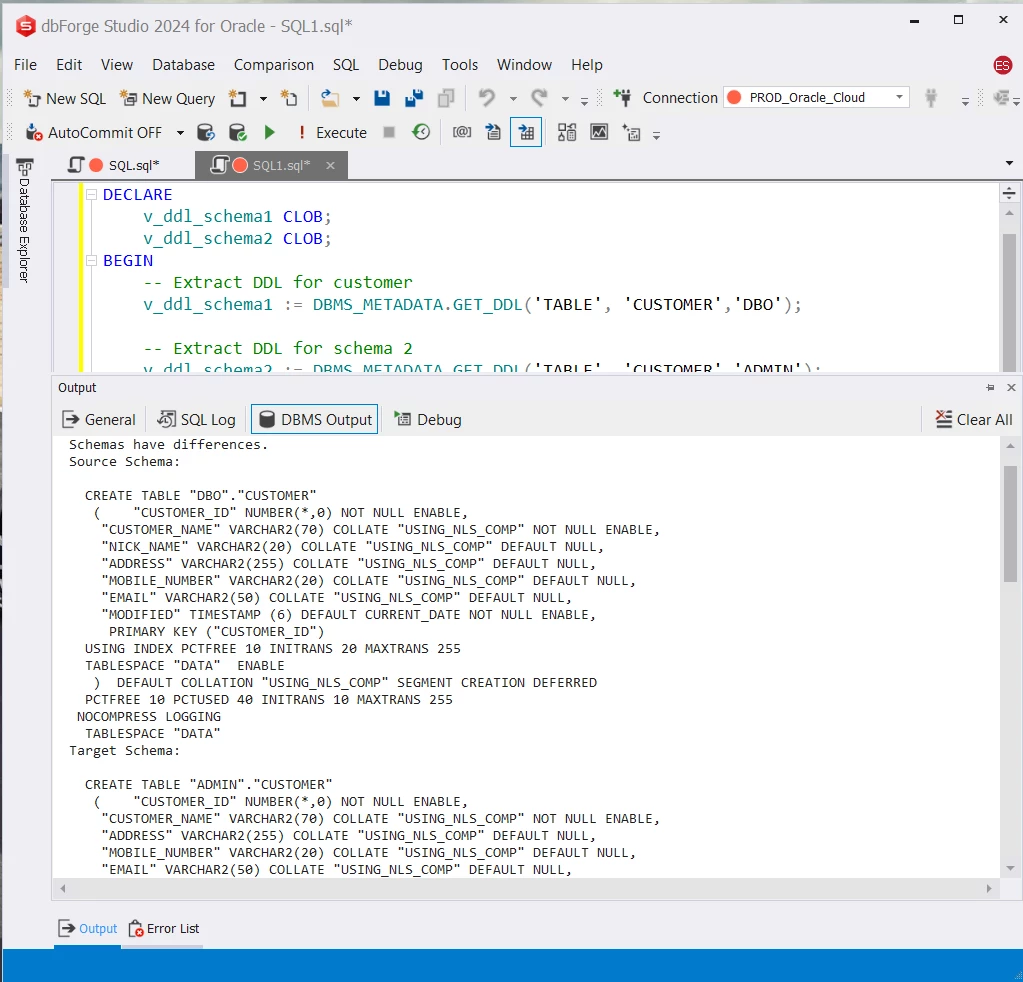Click the new file icon
Image resolution: width=1023 pixels, height=982 pixels.
[x=288, y=99]
